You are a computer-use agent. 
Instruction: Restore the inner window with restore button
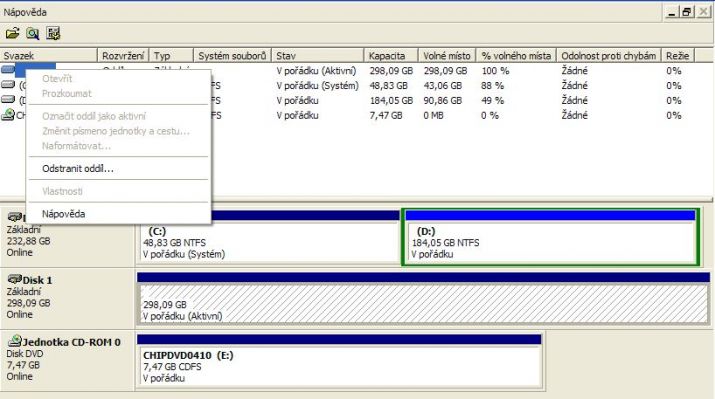686,12
